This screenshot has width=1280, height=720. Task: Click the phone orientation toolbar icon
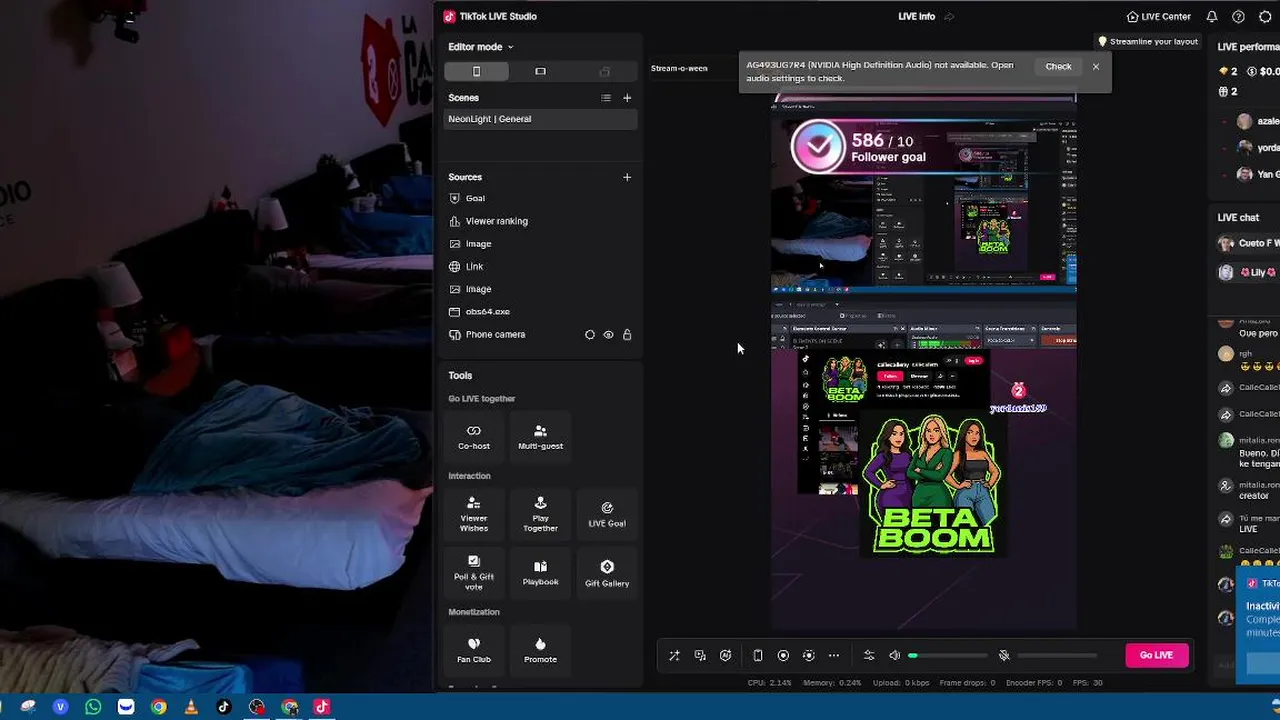758,656
